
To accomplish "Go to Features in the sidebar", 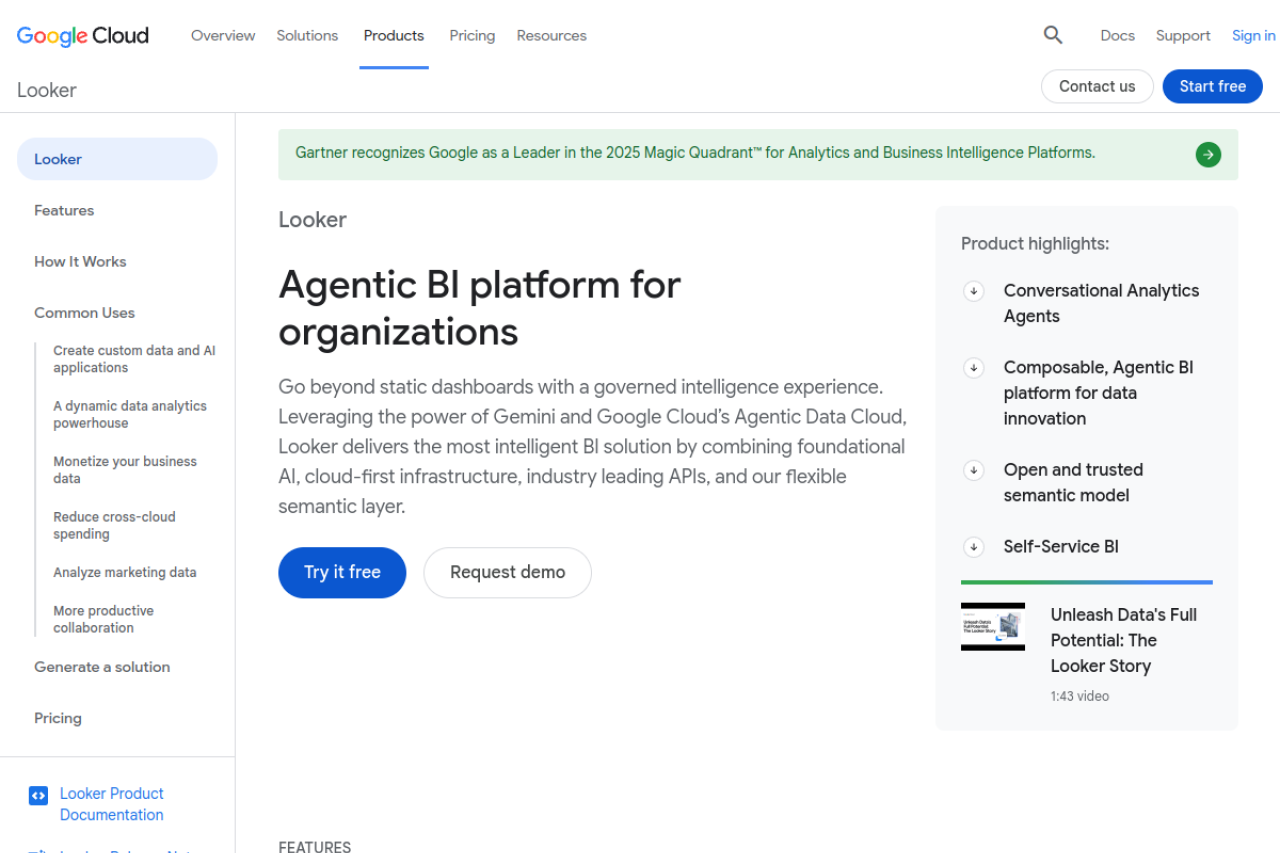I will (x=64, y=210).
